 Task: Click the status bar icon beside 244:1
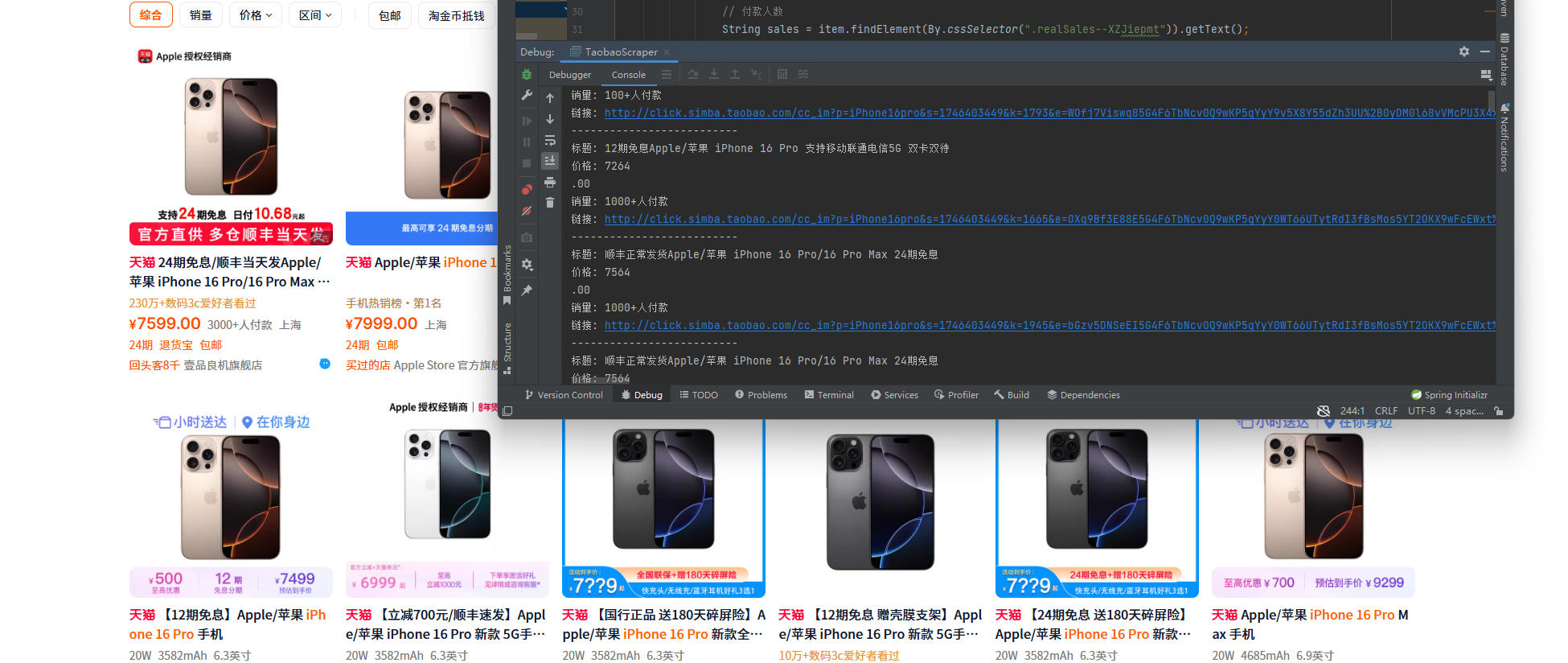coord(1324,411)
